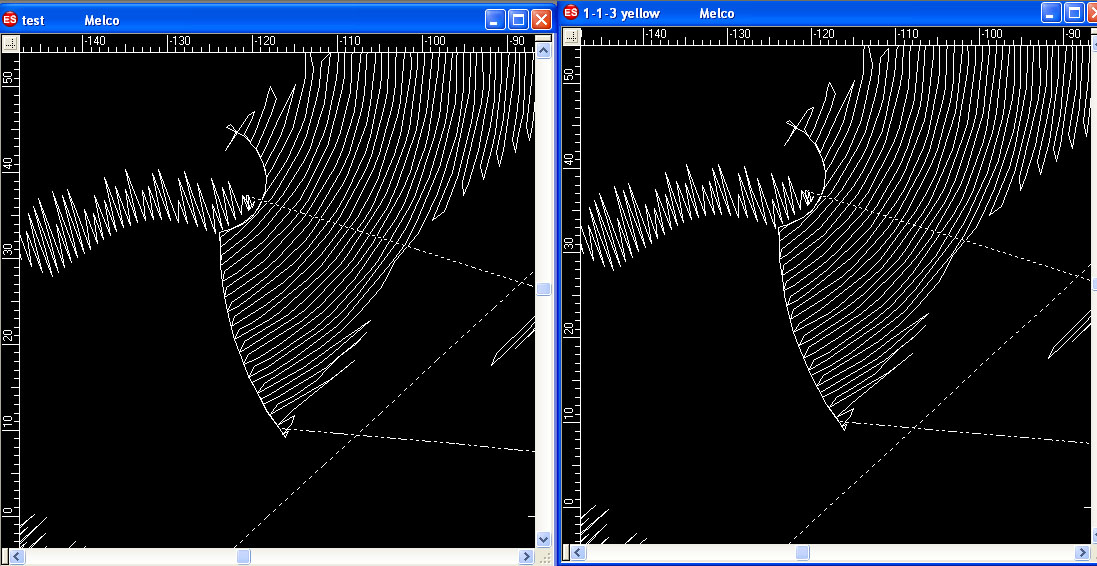Click the ruler origin box in the test window

11,44
